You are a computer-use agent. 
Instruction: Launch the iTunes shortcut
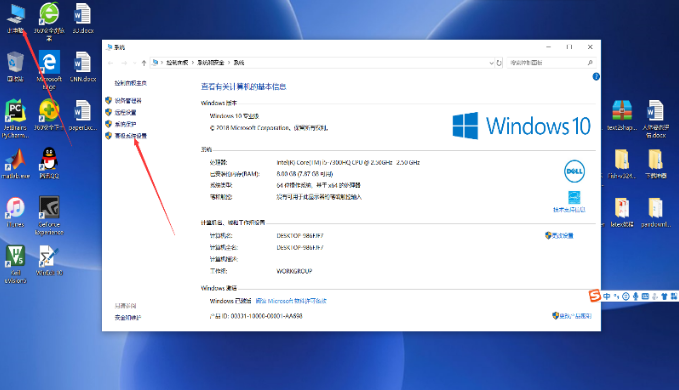15,212
